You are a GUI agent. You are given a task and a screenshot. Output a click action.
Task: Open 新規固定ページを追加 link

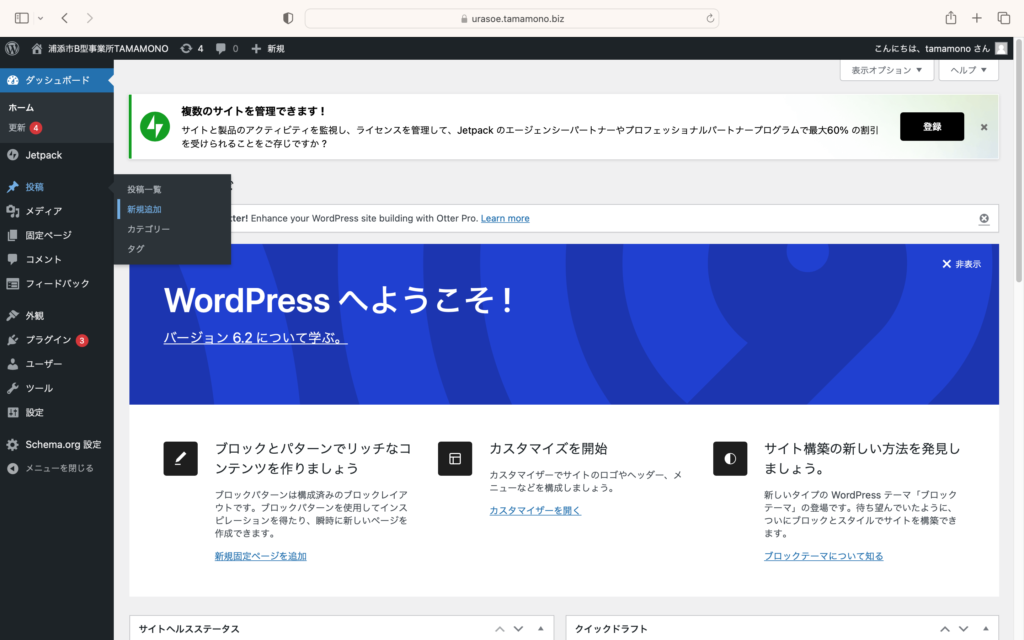[x=261, y=556]
